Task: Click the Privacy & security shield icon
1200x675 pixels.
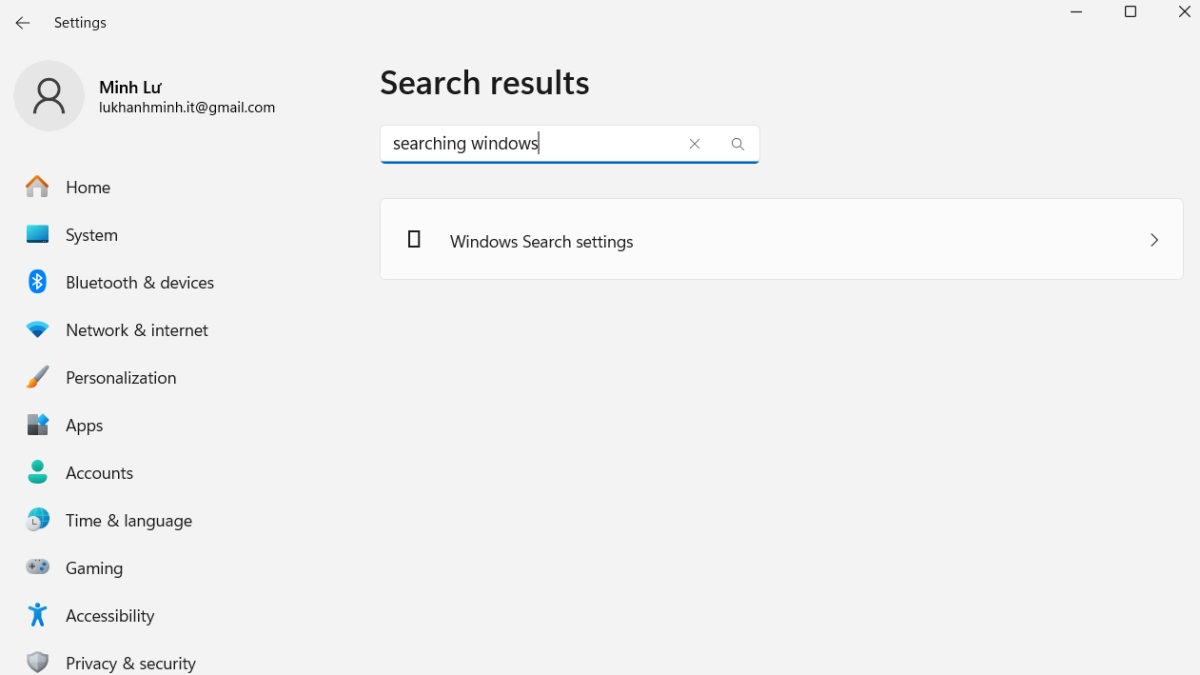Action: pos(37,663)
